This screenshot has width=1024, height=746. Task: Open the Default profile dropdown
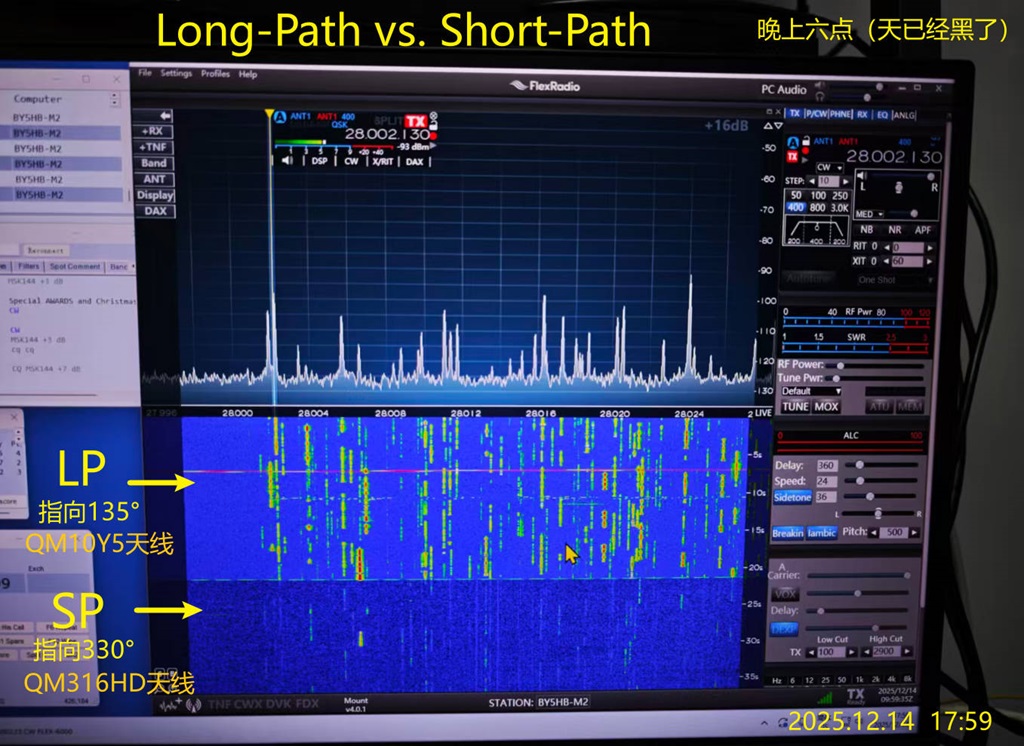pos(810,391)
